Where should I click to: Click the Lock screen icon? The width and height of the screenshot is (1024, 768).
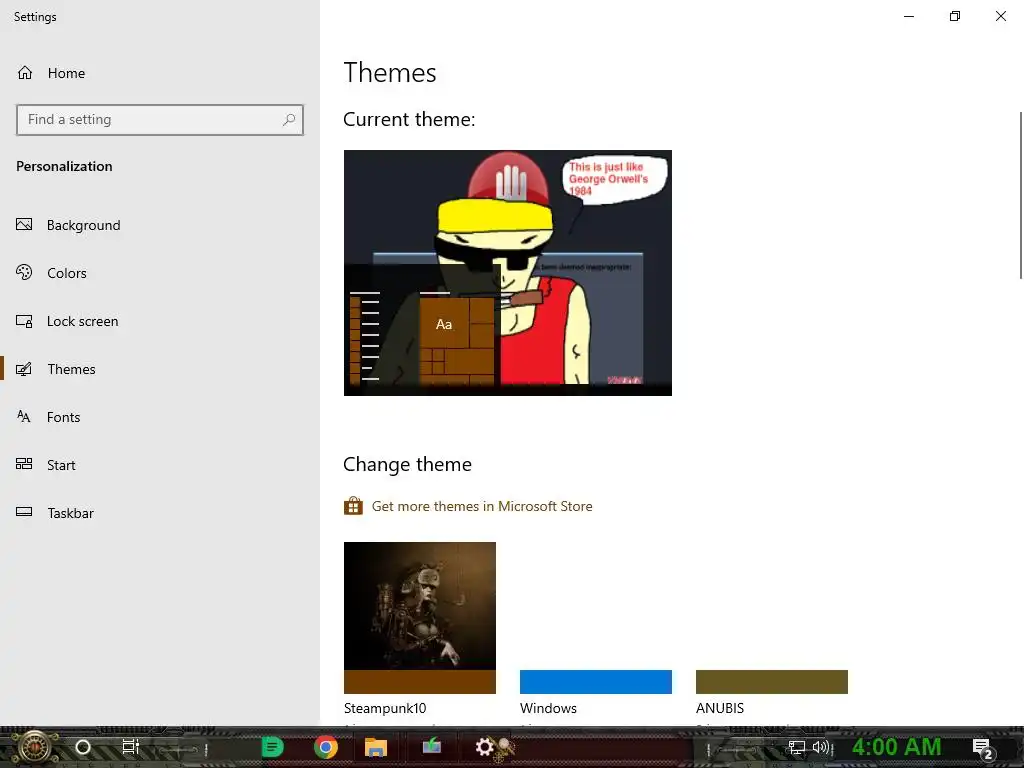(x=24, y=321)
